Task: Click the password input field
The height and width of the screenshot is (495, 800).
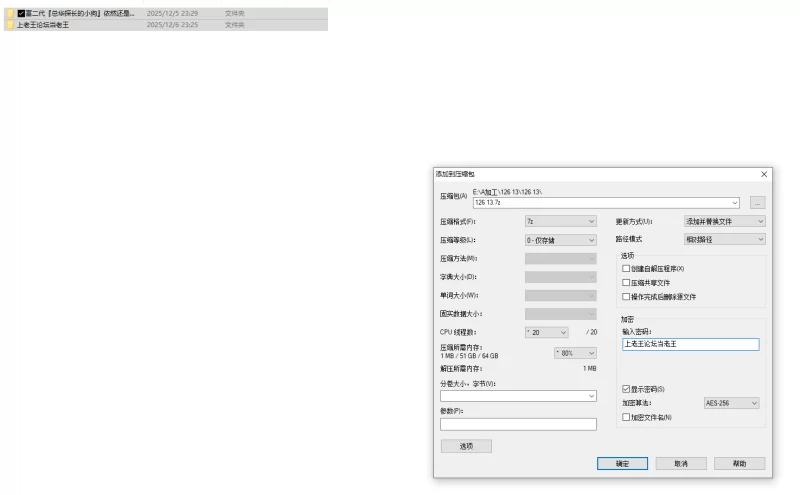Action: coord(690,344)
